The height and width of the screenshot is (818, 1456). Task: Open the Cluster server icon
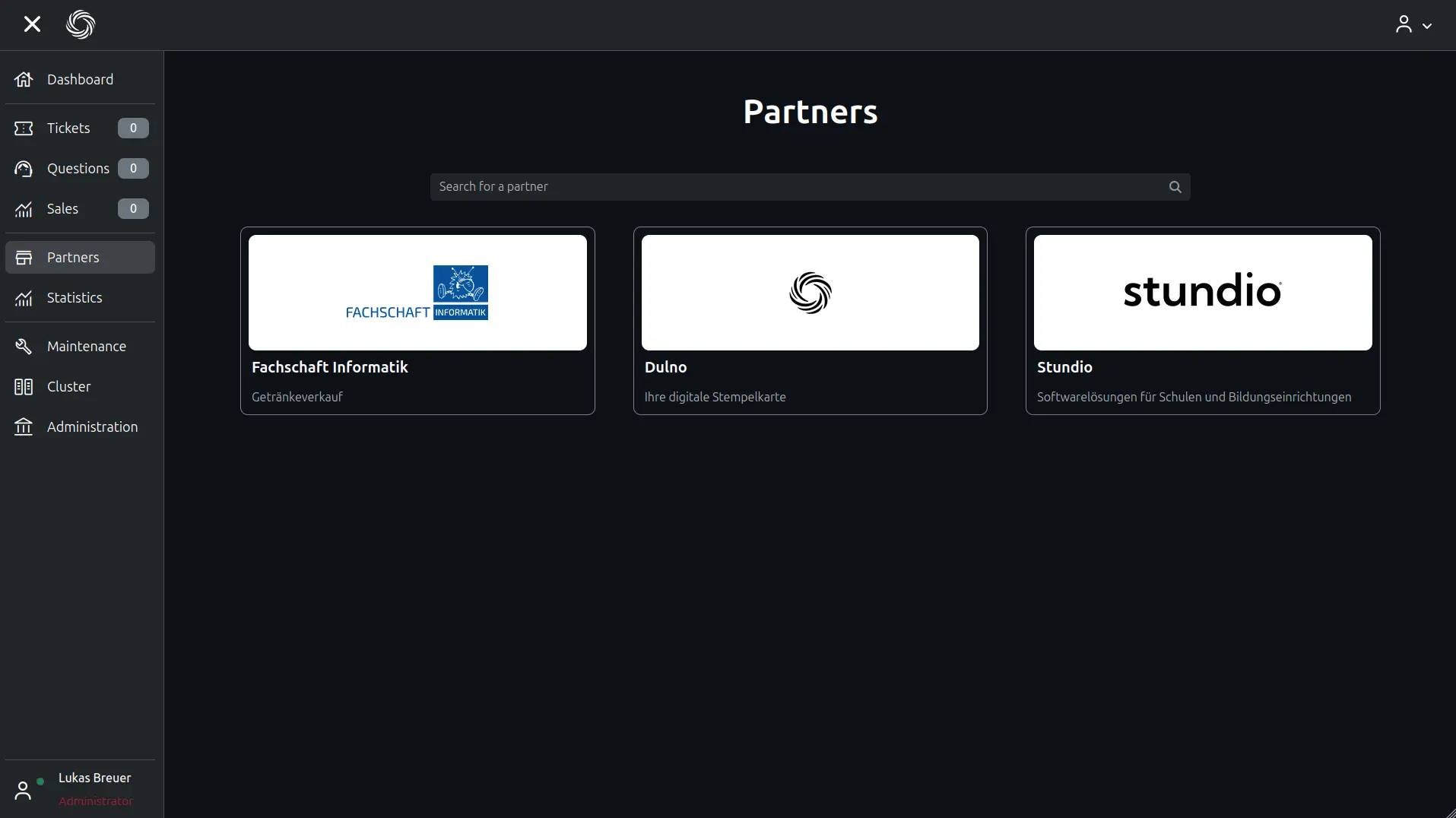click(24, 387)
